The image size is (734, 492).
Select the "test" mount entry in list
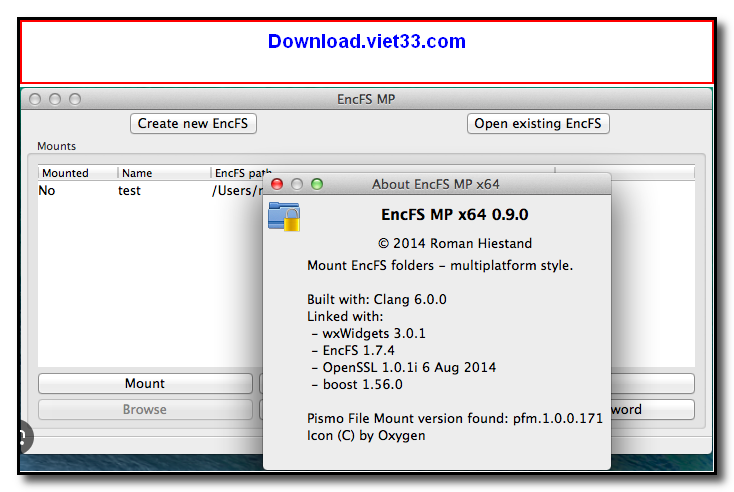tap(129, 190)
